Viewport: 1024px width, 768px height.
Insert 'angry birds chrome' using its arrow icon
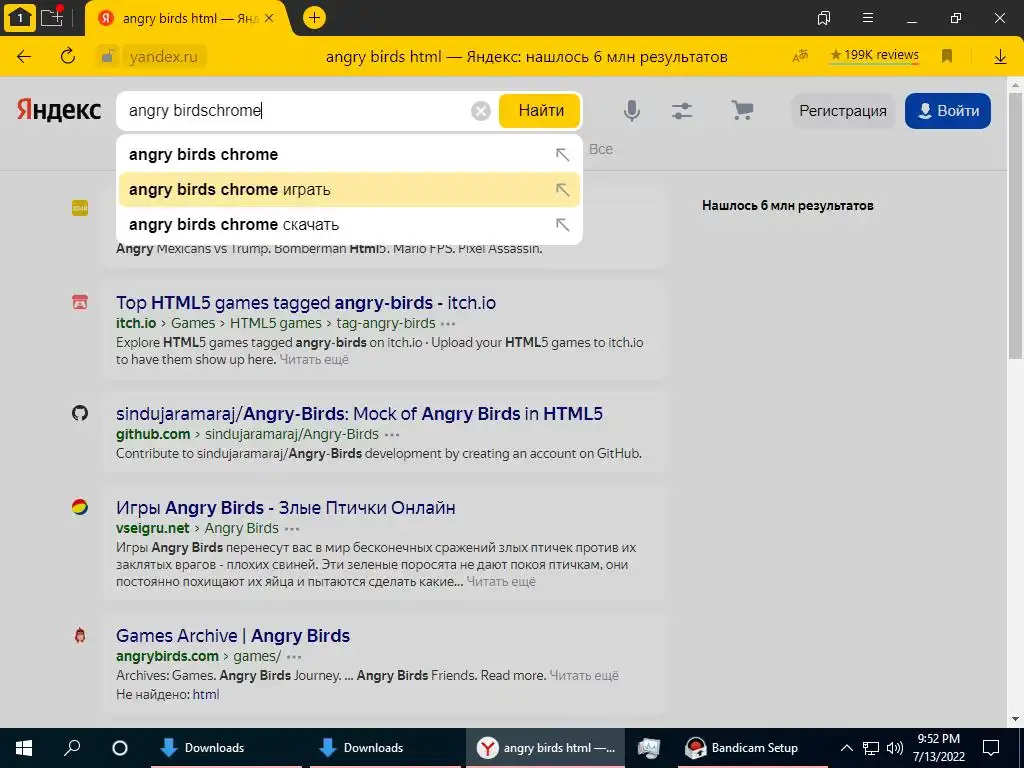562,155
